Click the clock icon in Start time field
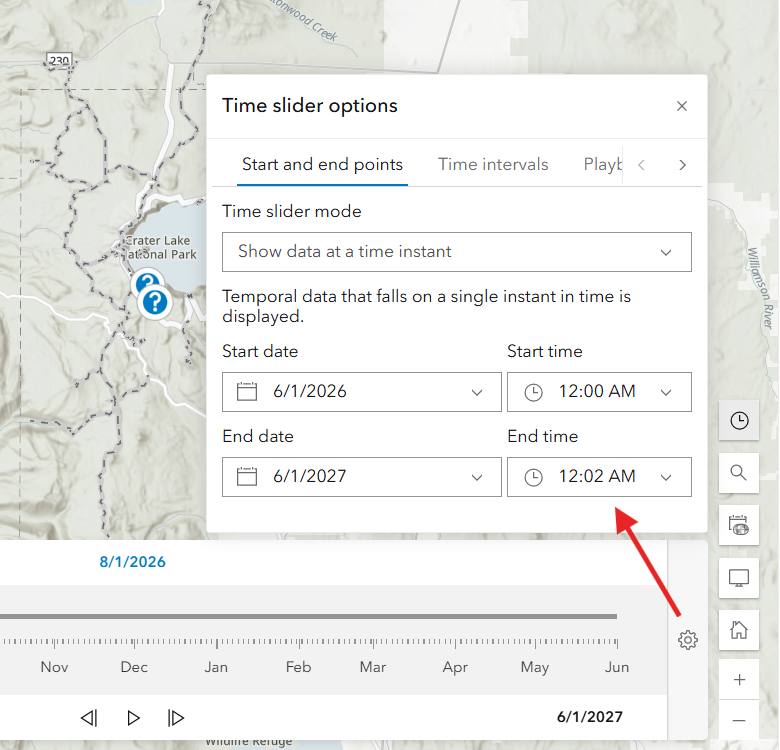The width and height of the screenshot is (780, 750). pyautogui.click(x=533, y=392)
